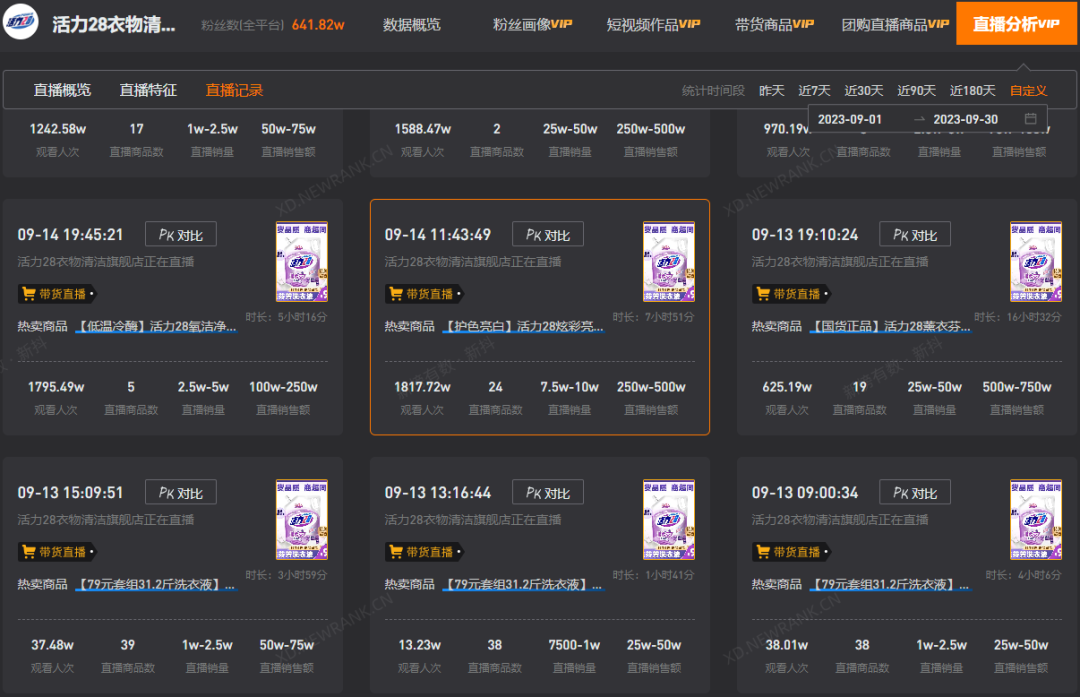Screen dimensions: 1080x697
Task: Click PK对比 on the 09-13 19:10:24 live
Action: 915,234
